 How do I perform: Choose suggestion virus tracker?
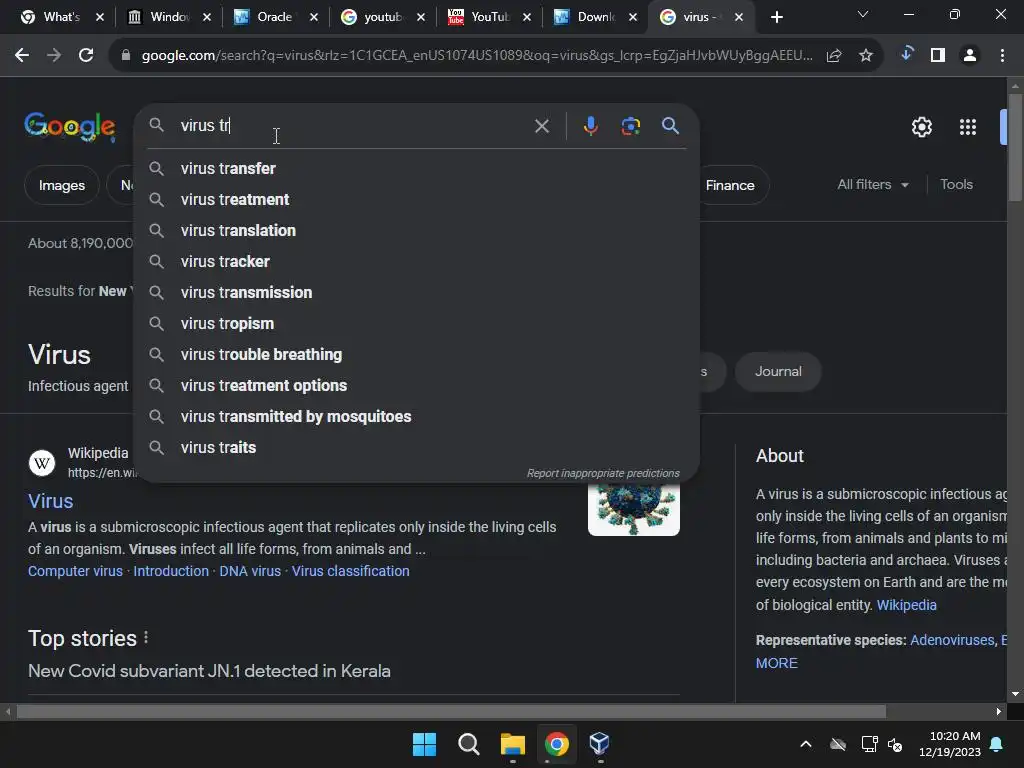click(417, 262)
